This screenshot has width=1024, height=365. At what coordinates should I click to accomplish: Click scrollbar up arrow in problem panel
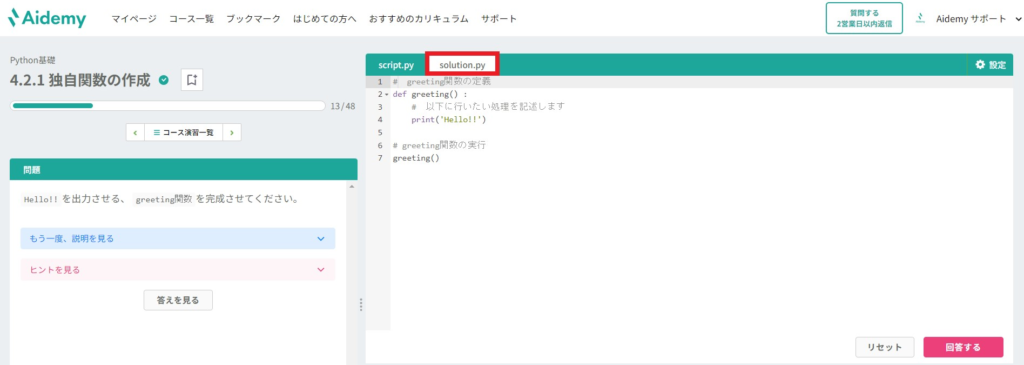[353, 187]
